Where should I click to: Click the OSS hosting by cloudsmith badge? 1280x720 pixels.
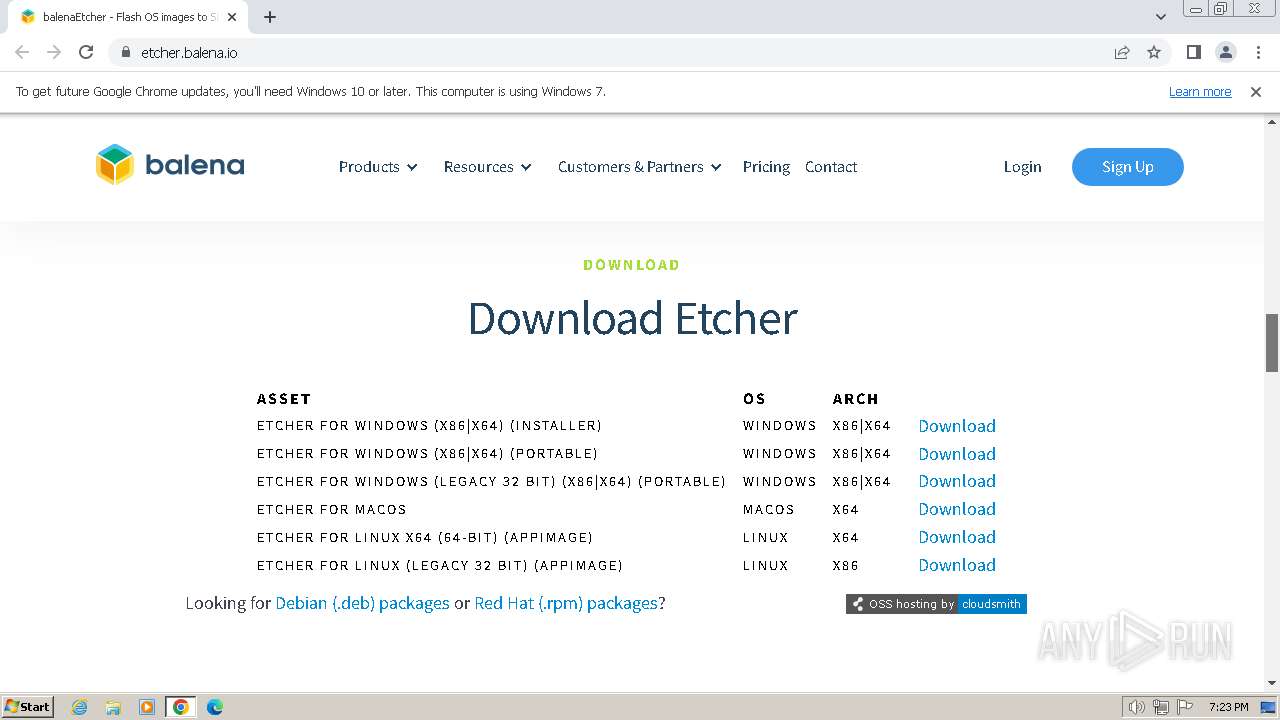point(936,604)
